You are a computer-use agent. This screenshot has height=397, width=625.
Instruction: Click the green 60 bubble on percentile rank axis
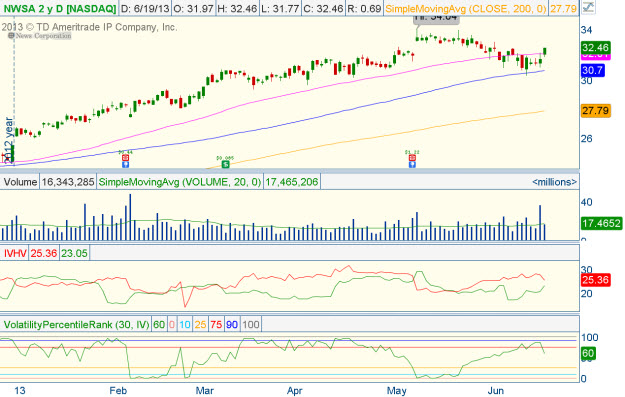pyautogui.click(x=588, y=353)
